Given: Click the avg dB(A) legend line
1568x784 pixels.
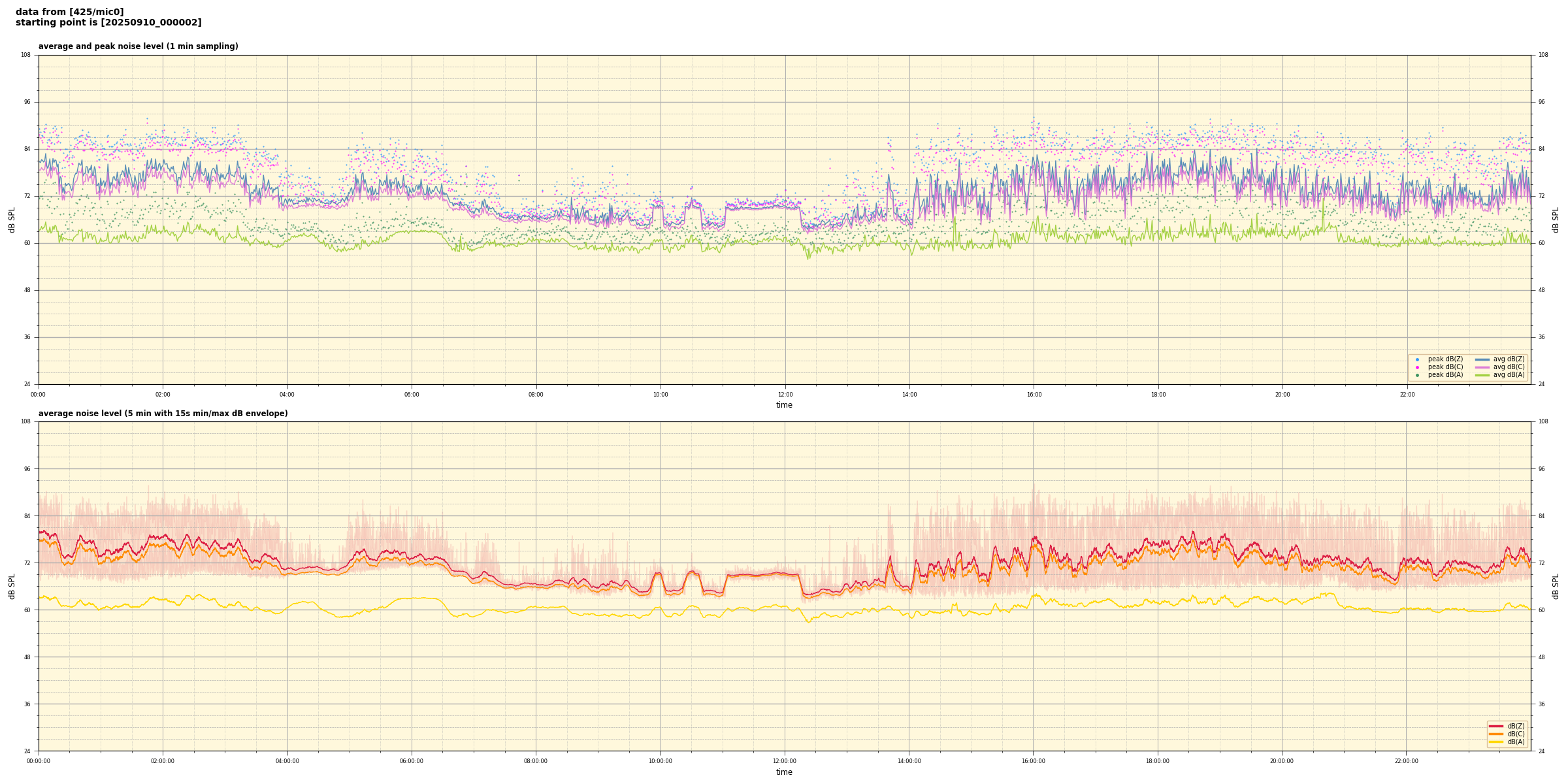Looking at the screenshot, I should tap(1482, 375).
